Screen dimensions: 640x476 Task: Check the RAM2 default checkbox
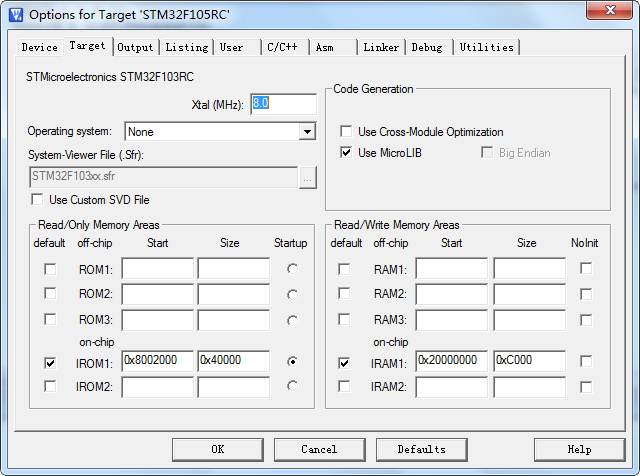click(344, 294)
